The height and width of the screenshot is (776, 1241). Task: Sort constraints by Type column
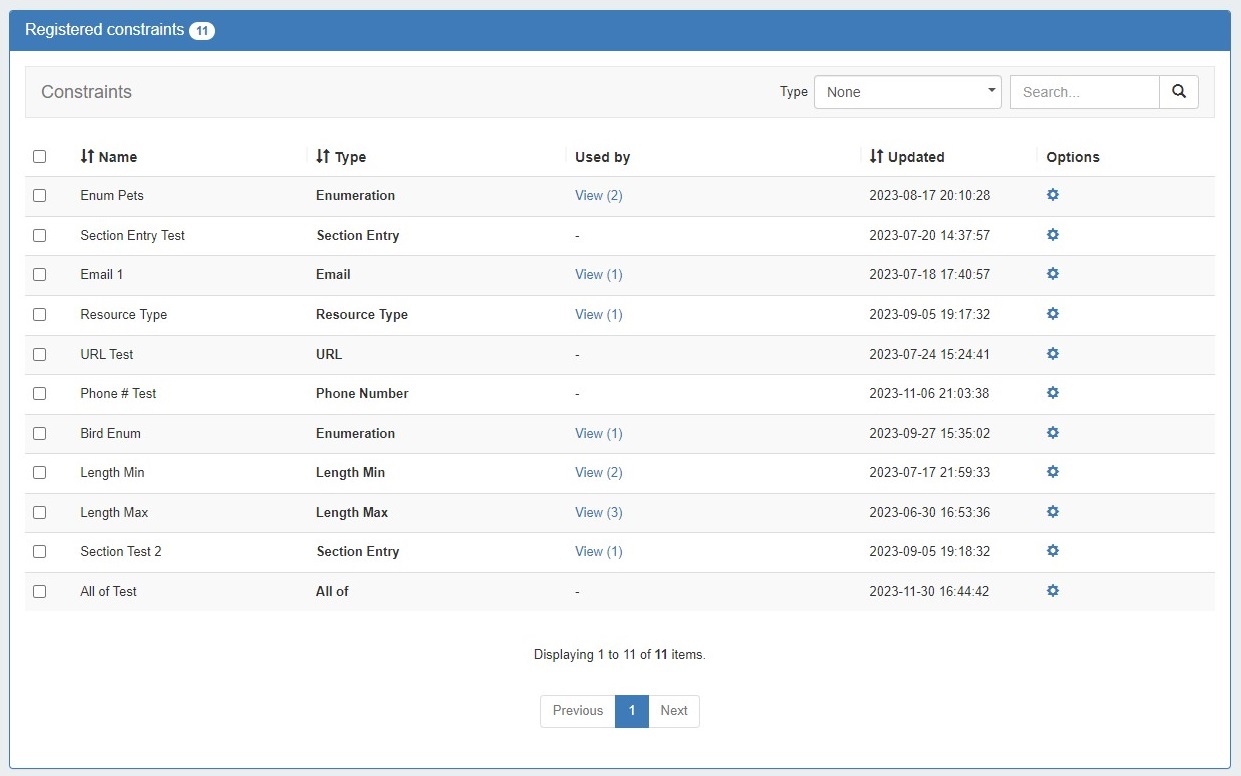pos(341,157)
